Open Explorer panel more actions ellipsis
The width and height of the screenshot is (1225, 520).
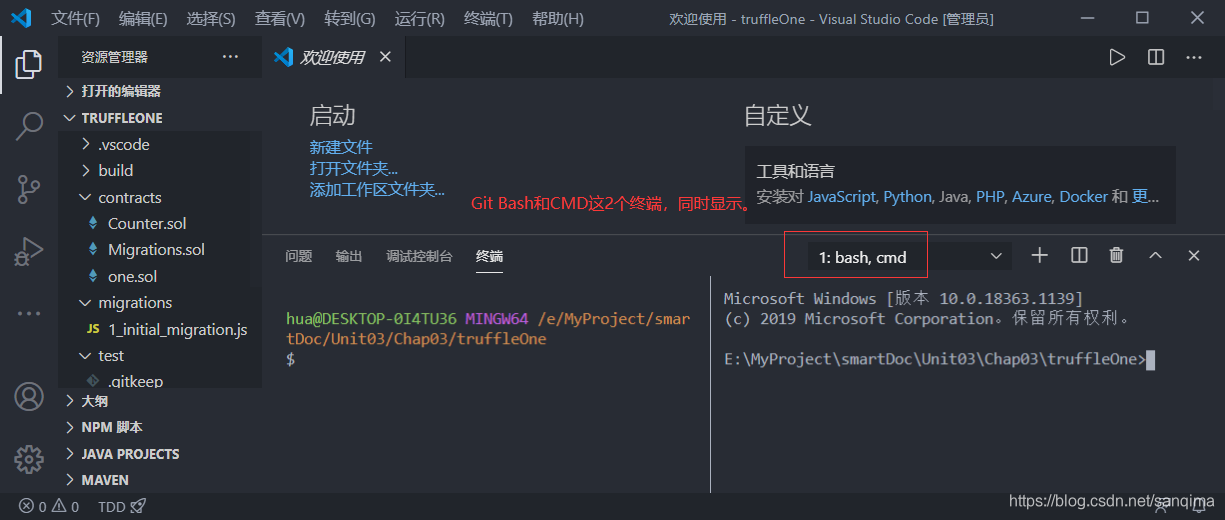click(231, 57)
